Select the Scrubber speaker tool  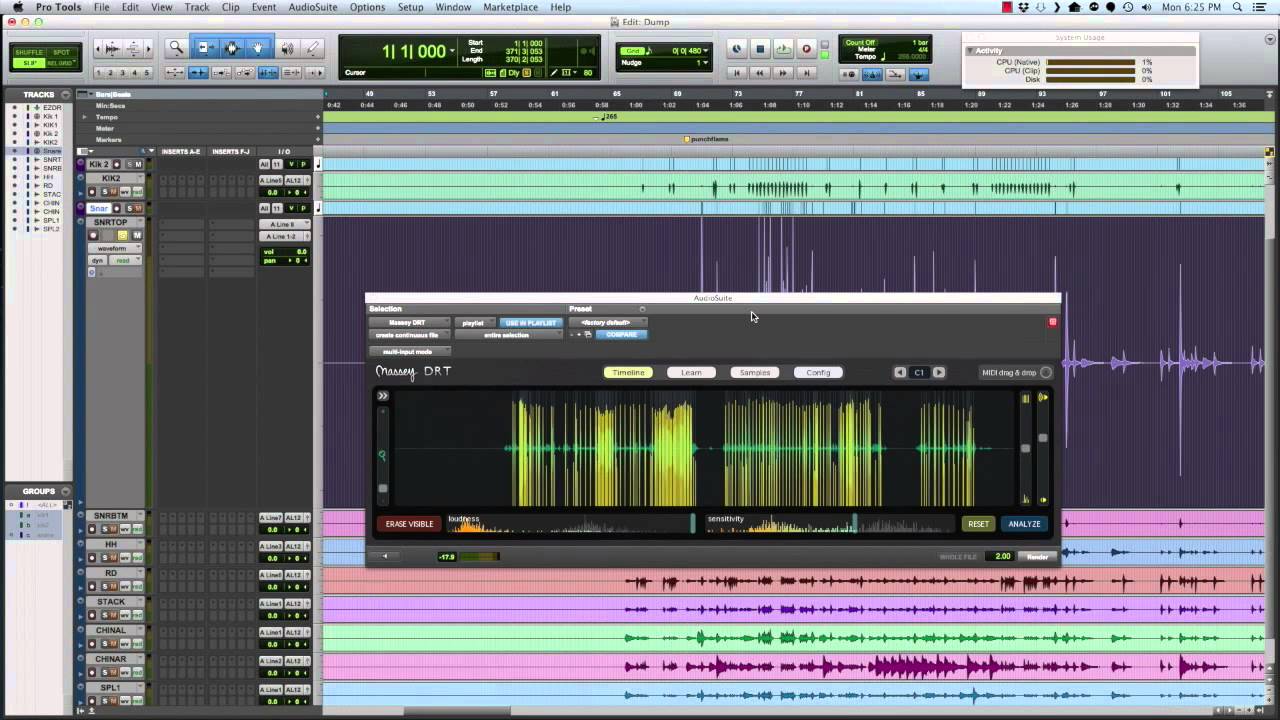click(x=287, y=48)
